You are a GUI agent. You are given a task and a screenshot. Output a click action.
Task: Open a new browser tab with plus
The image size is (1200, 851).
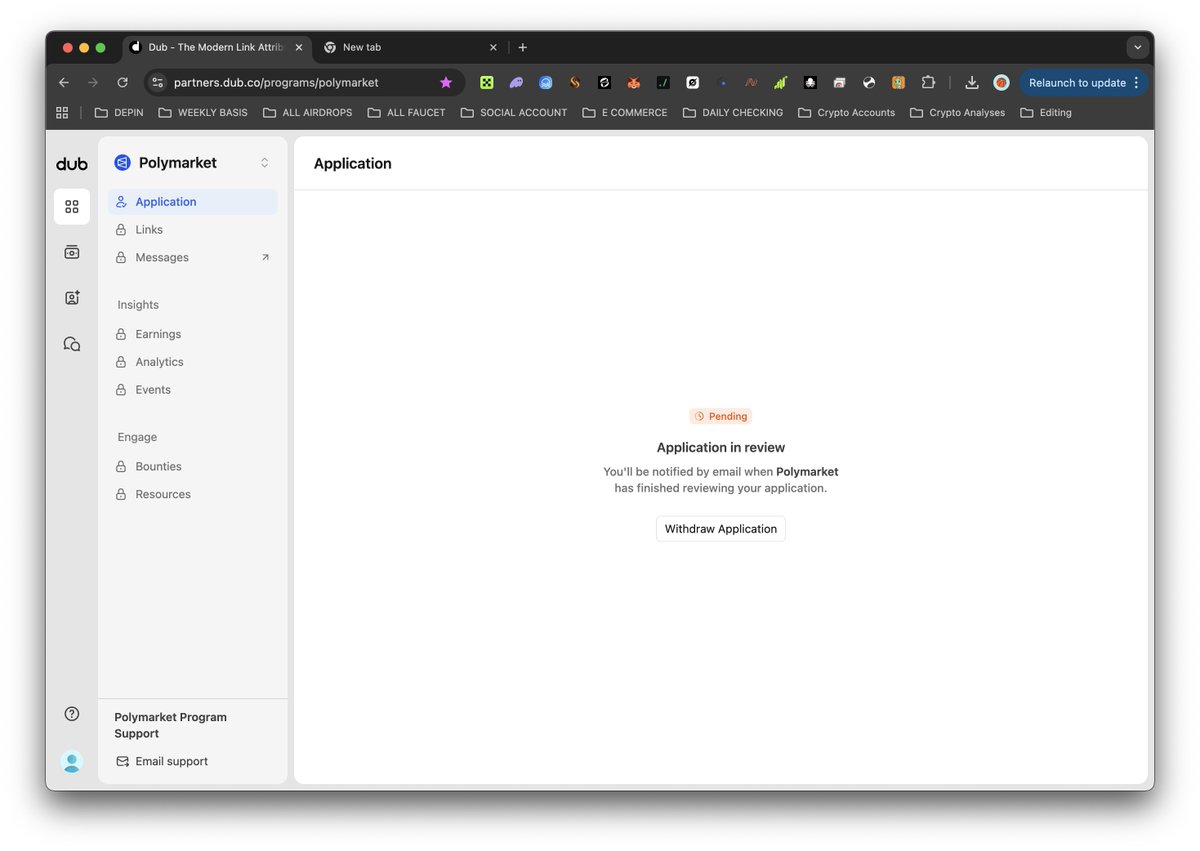tap(523, 47)
